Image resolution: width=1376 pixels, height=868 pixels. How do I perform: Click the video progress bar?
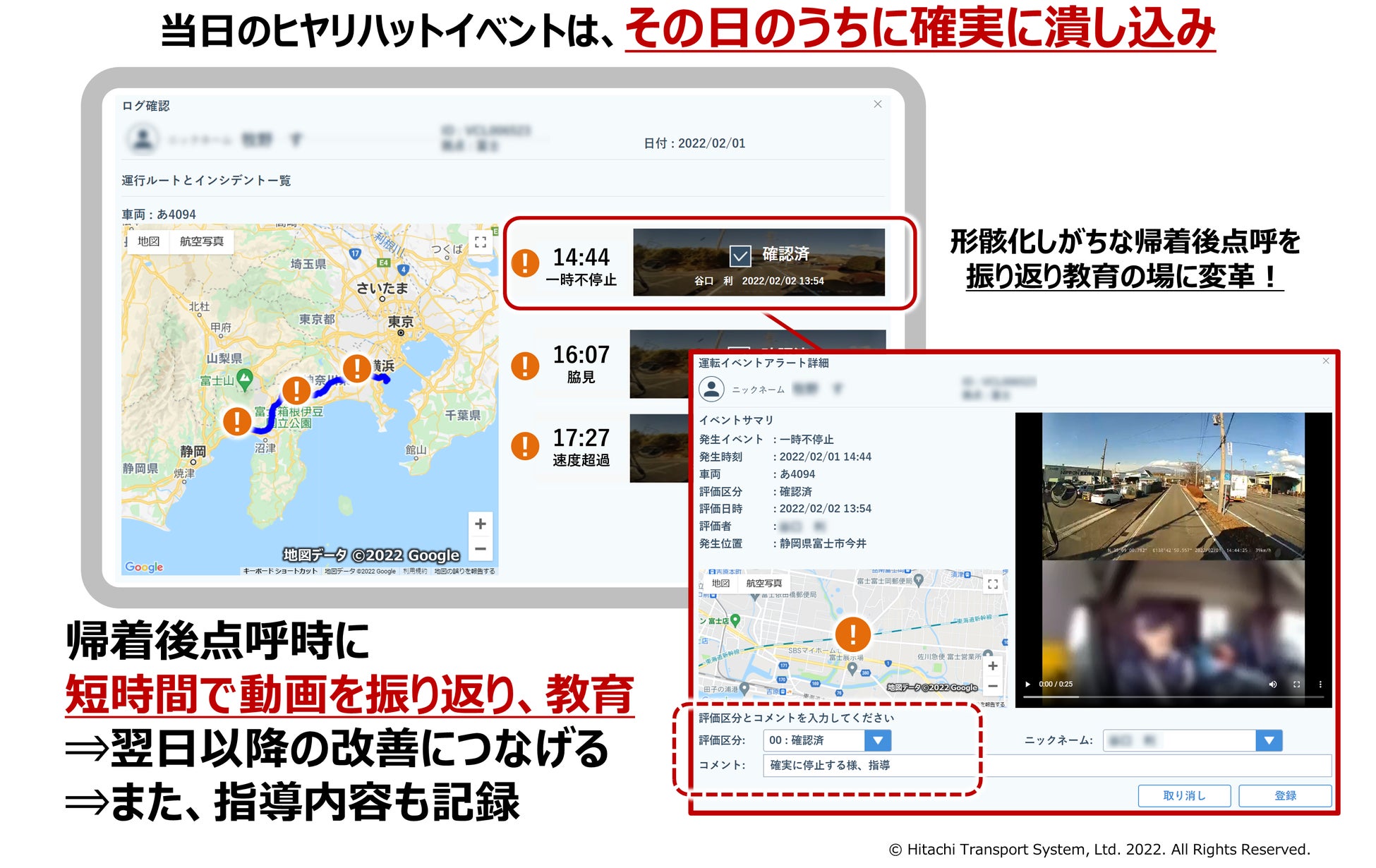point(1171,697)
